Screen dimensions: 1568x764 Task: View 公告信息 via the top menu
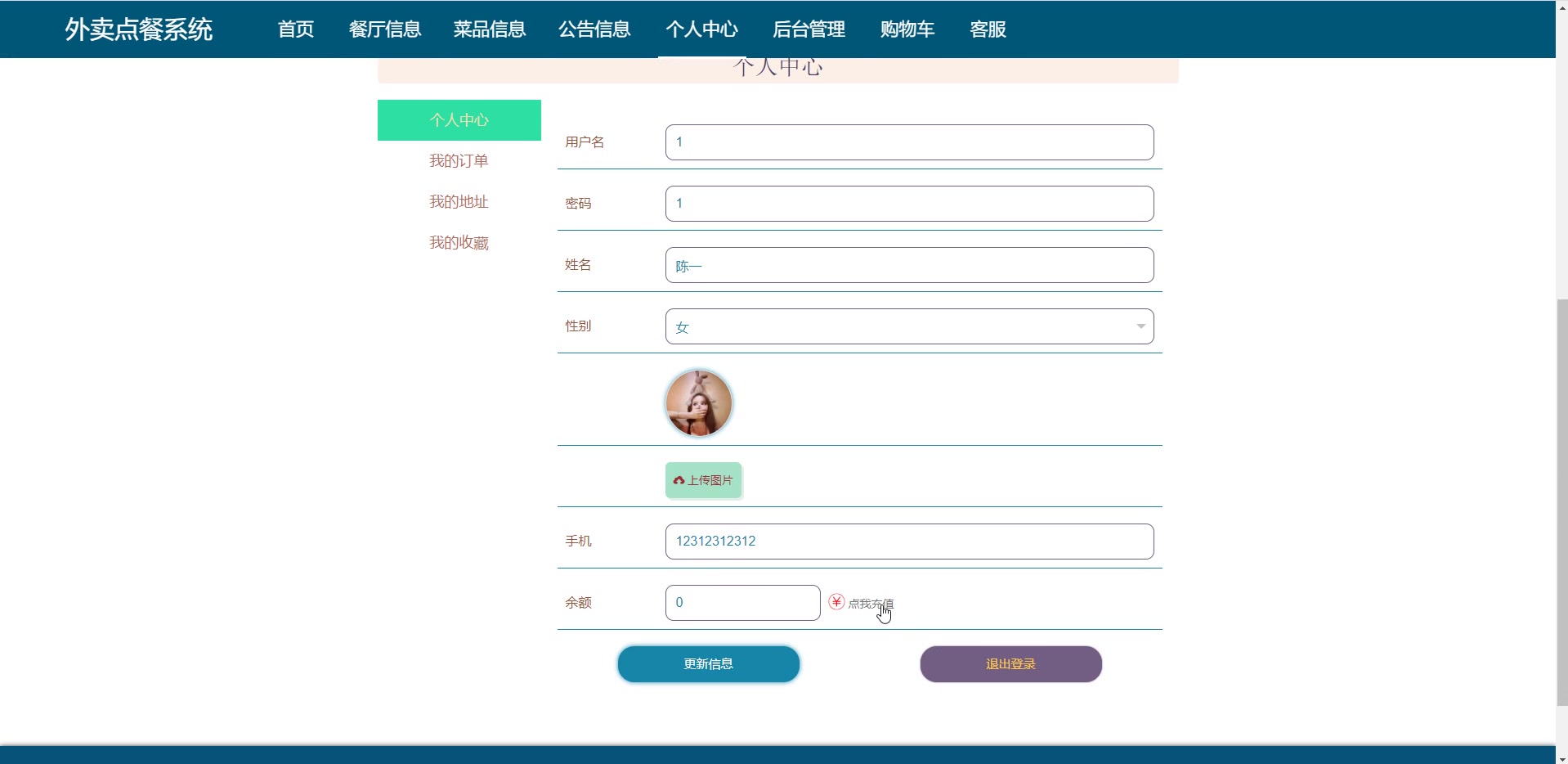(x=594, y=29)
